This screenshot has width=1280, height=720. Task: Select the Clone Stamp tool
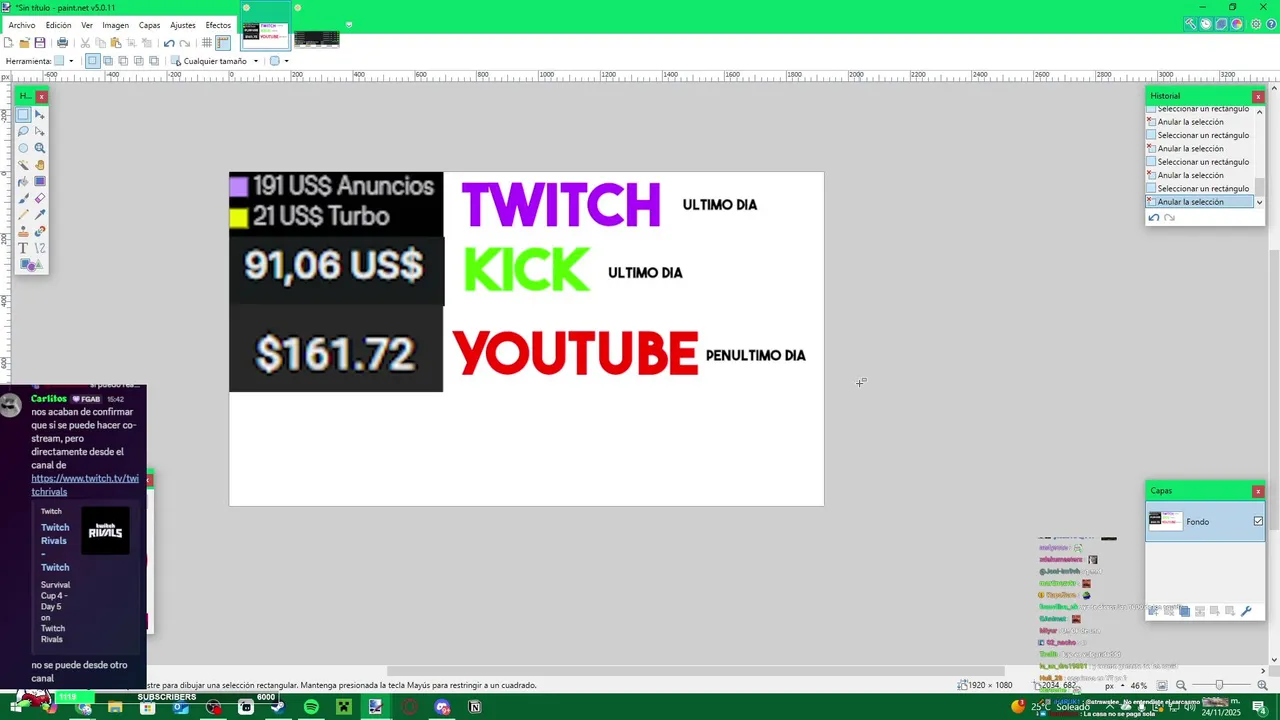coord(23,232)
